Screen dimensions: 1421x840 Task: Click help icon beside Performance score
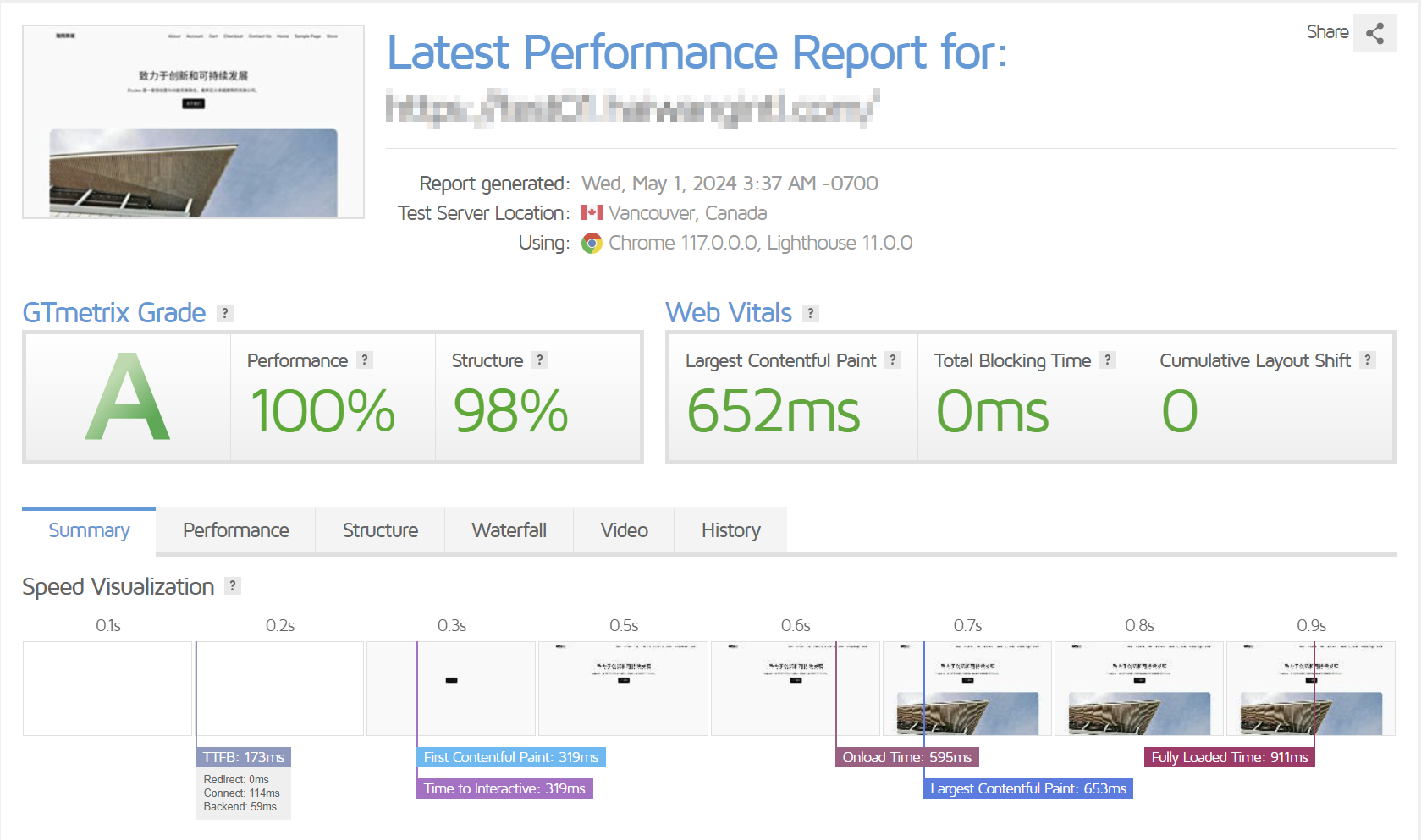click(365, 360)
